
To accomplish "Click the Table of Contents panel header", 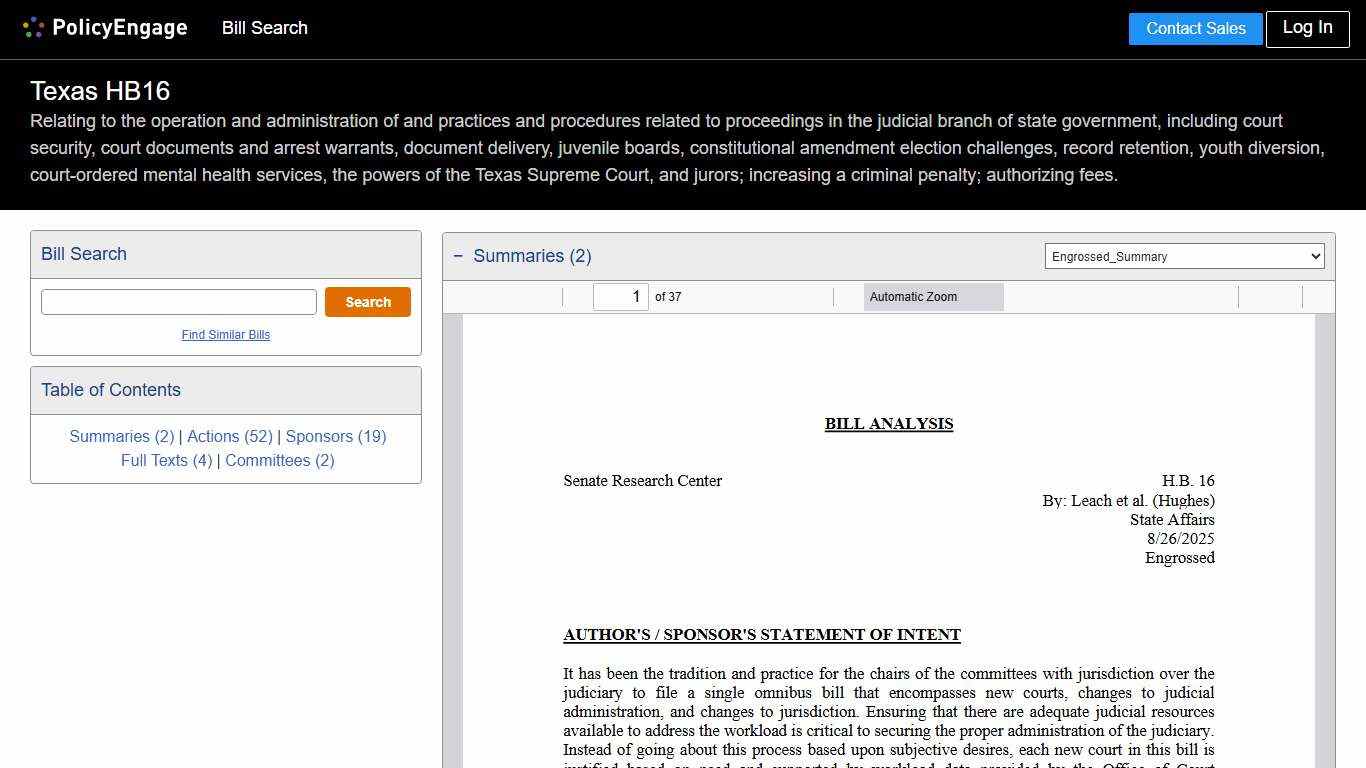I will click(x=111, y=390).
